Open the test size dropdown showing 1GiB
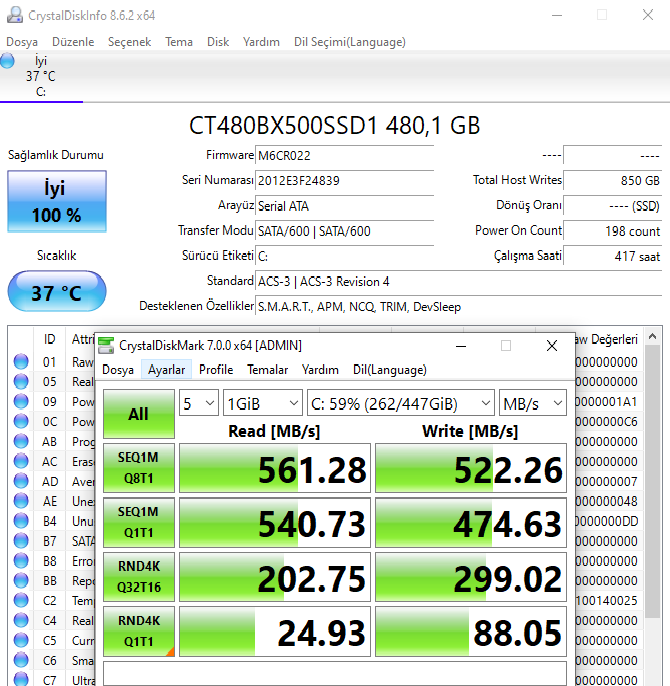 262,403
